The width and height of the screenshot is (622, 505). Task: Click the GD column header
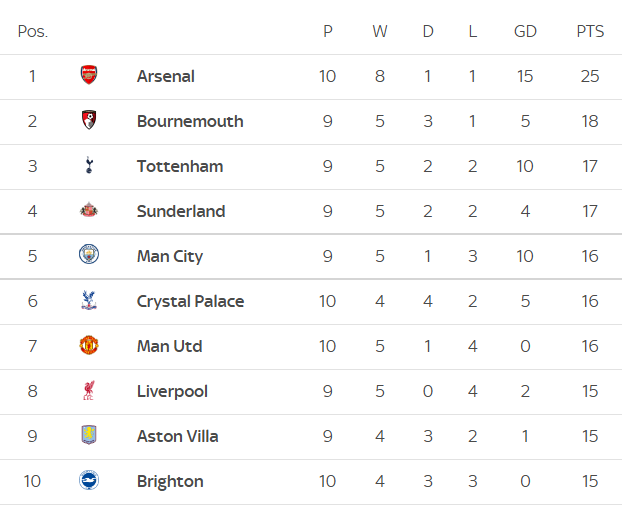click(525, 31)
